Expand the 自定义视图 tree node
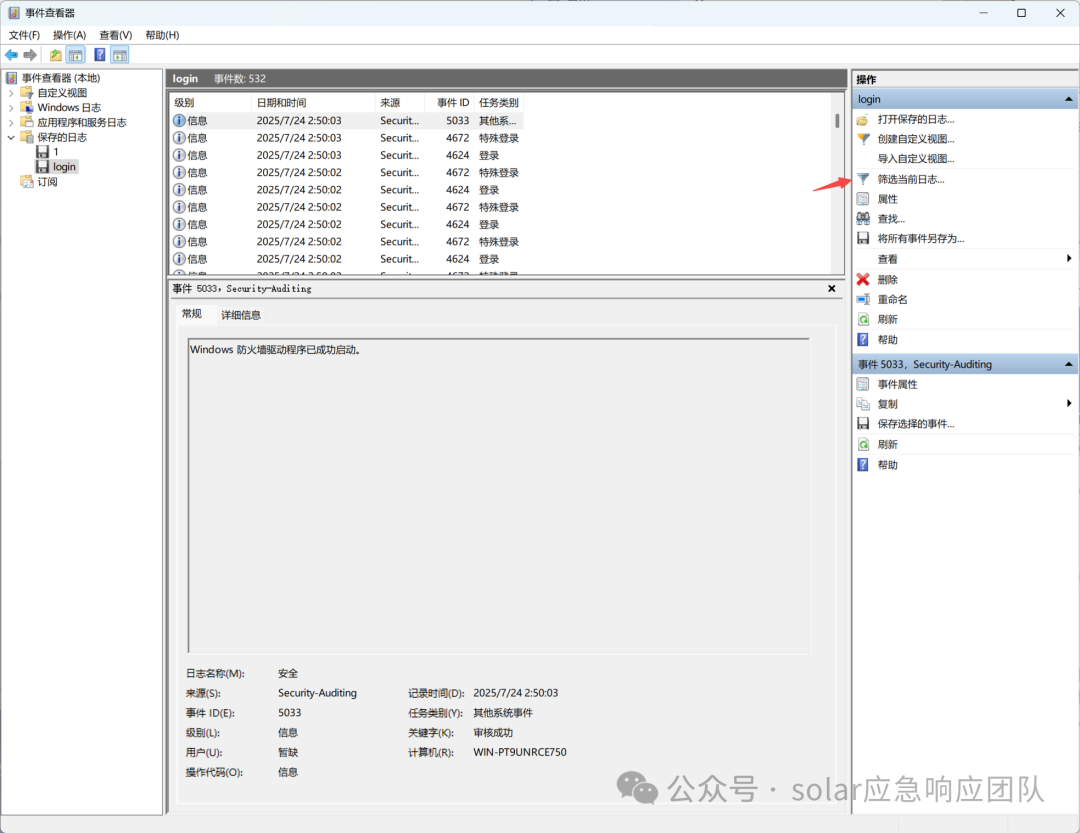Screen dimensions: 1080x833 click(11, 92)
